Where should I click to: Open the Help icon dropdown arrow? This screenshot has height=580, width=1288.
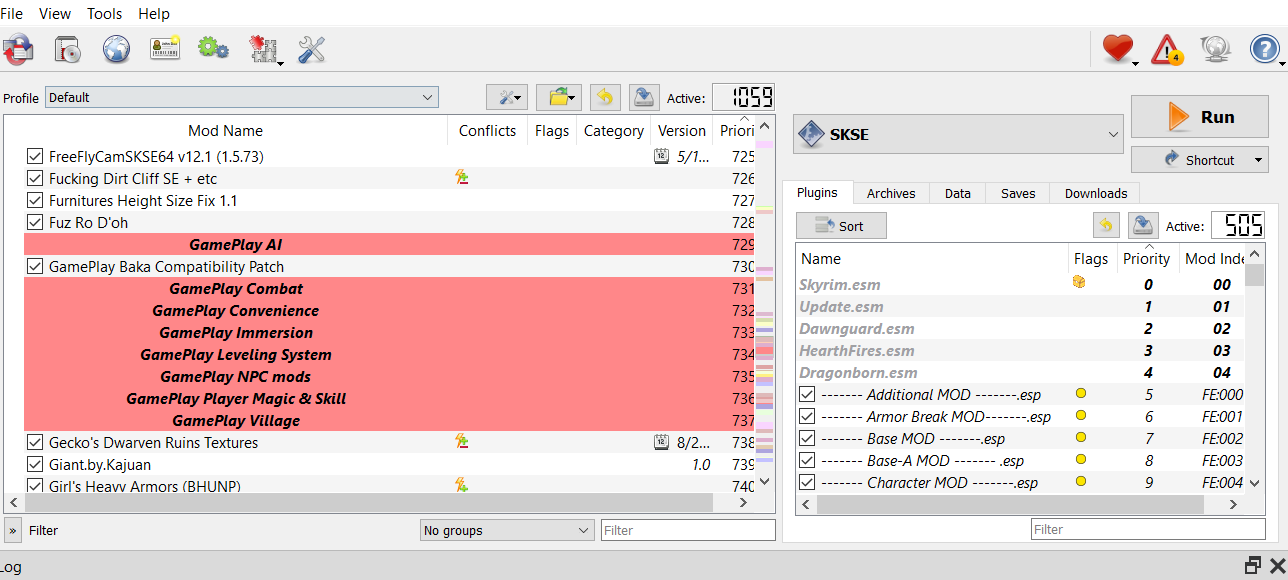1283,63
